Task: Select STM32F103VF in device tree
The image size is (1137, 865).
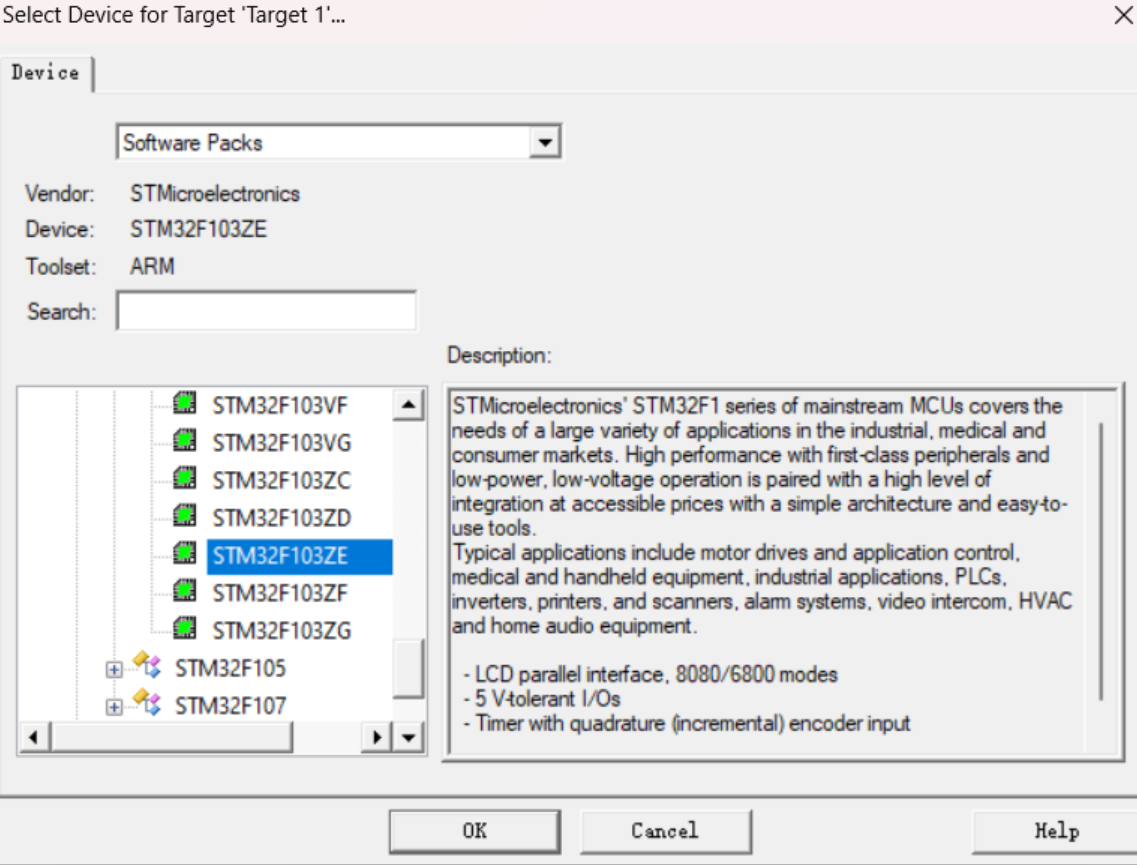Action: (280, 405)
